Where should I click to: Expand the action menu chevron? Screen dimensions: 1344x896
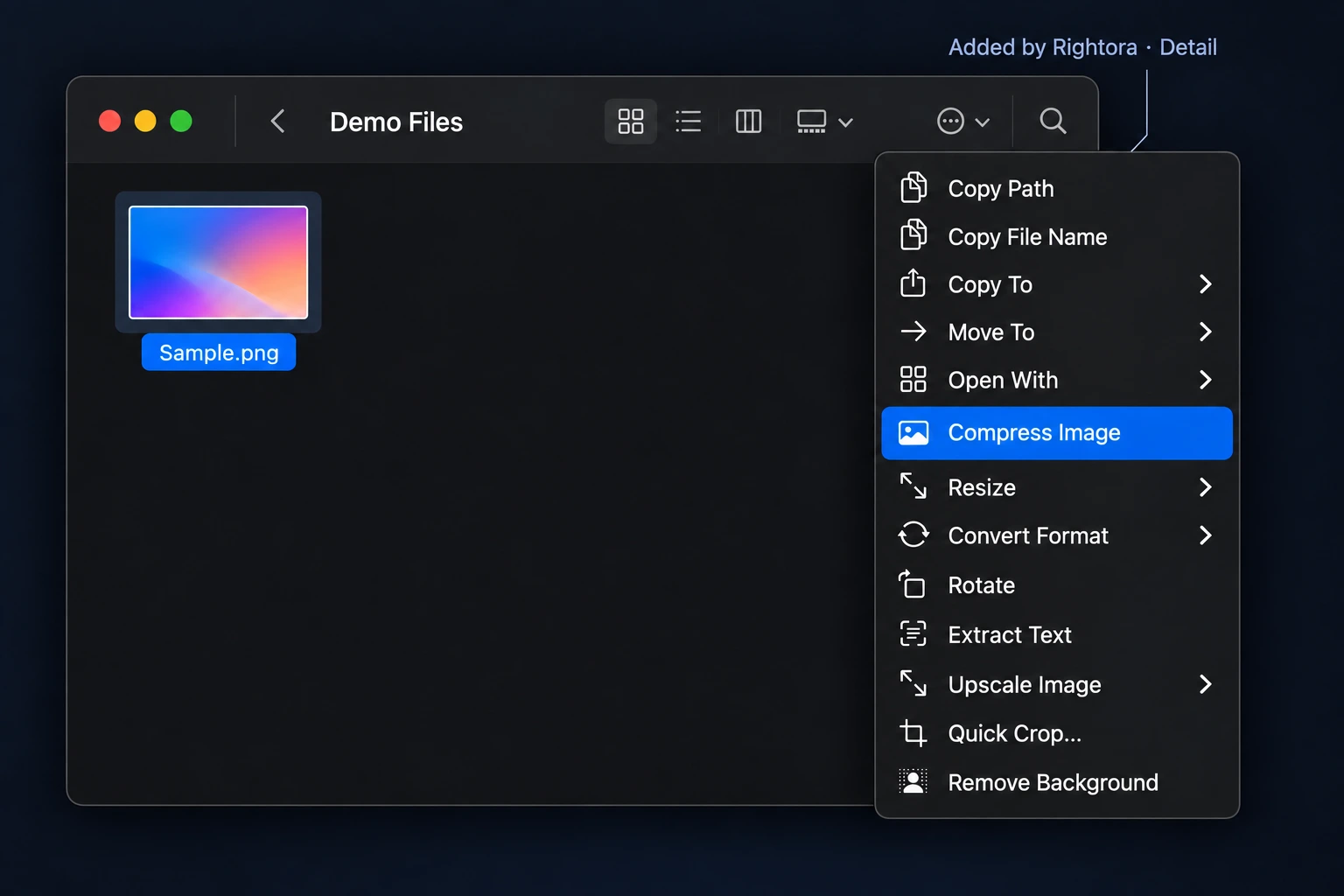(983, 122)
